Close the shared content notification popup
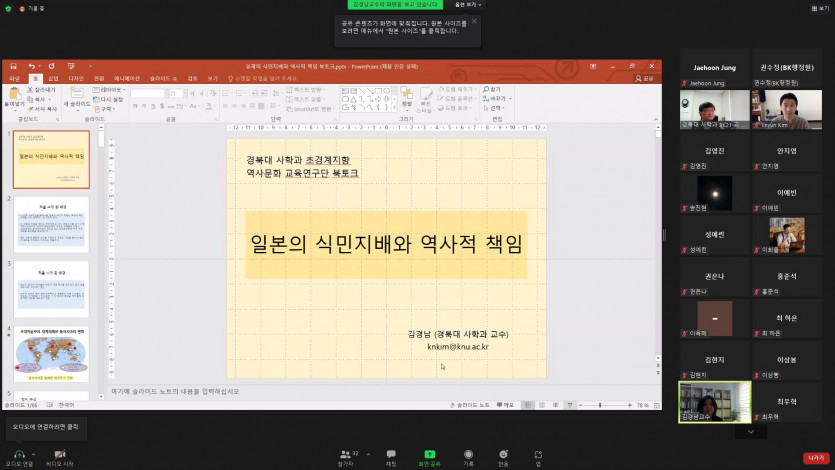 point(474,21)
